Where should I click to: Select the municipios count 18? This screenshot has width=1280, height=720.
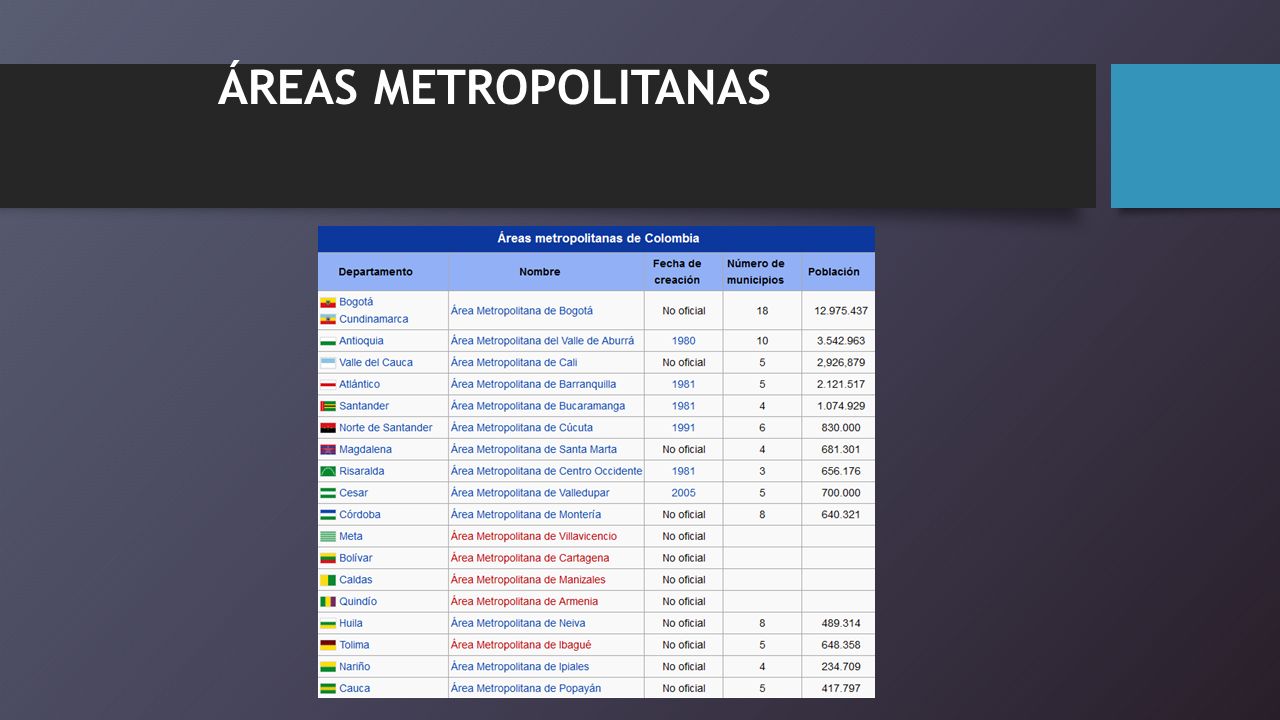tap(762, 311)
